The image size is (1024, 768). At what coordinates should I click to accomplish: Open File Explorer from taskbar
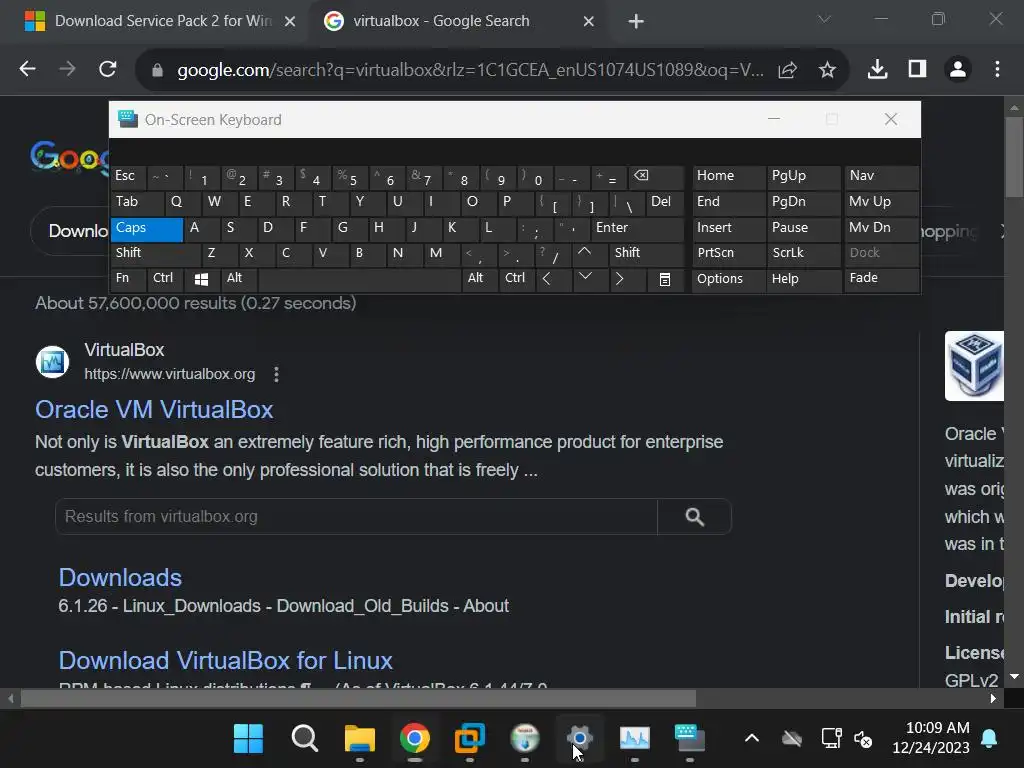click(359, 739)
